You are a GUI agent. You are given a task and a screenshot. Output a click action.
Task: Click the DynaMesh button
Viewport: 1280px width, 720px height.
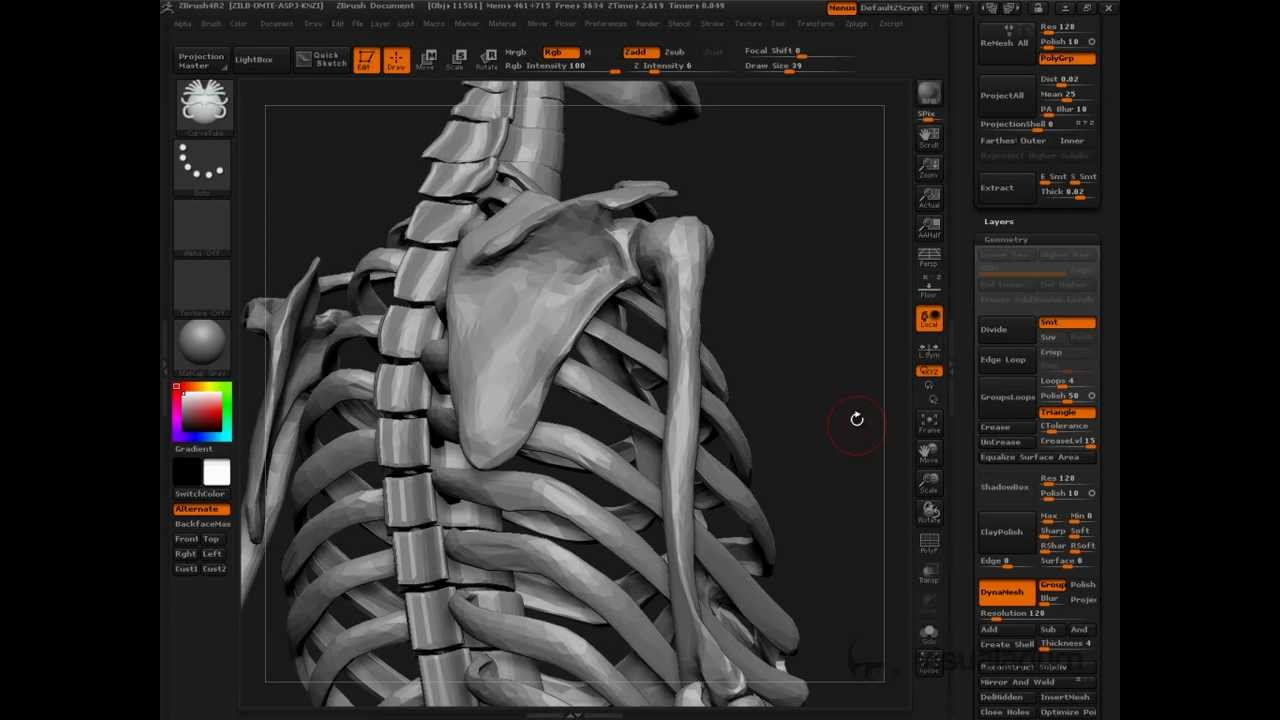pyautogui.click(x=1007, y=592)
